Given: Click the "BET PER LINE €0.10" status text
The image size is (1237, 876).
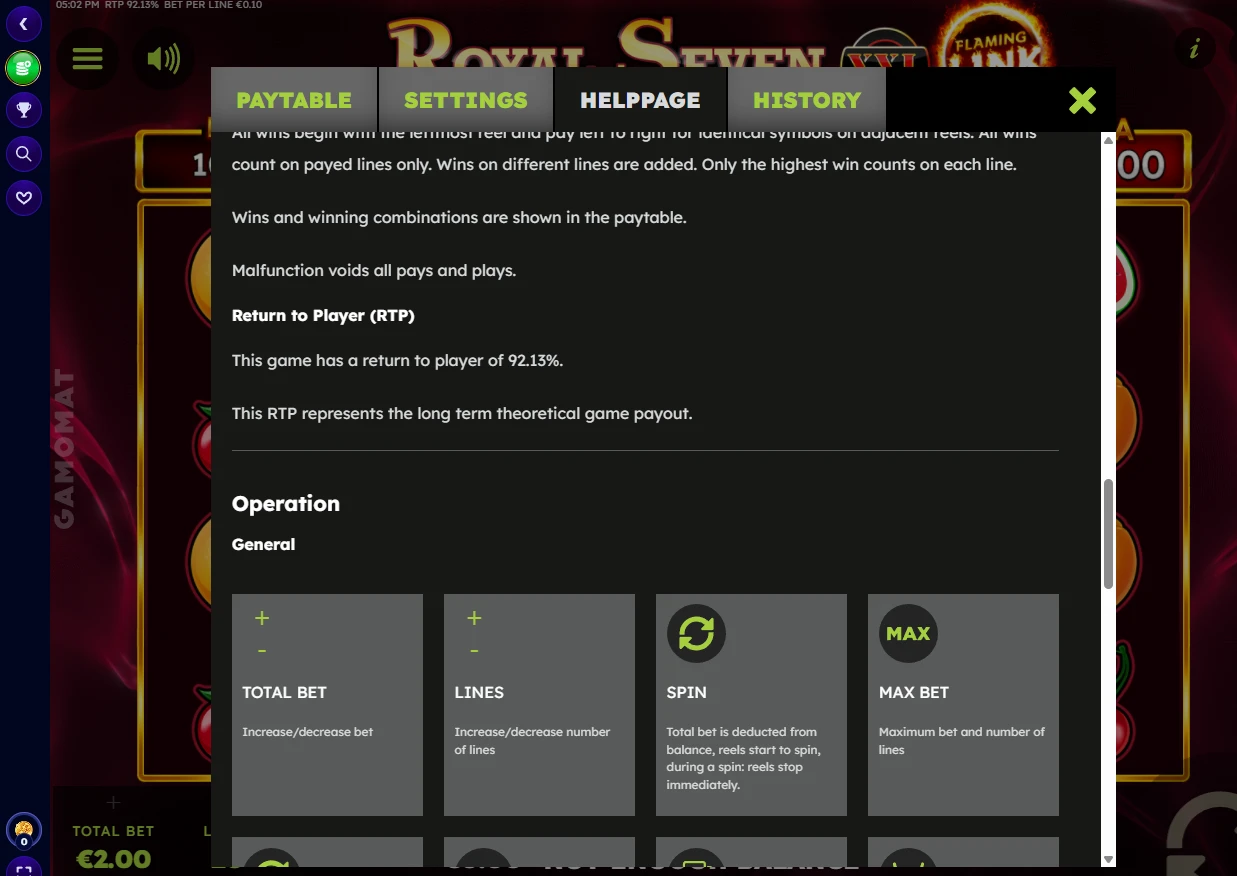Looking at the screenshot, I should (214, 5).
